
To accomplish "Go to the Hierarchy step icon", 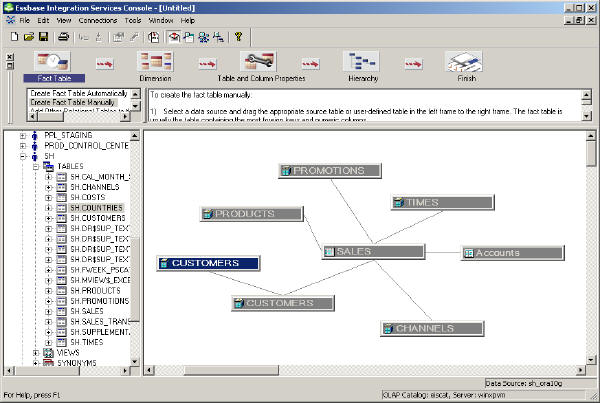I will (361, 61).
